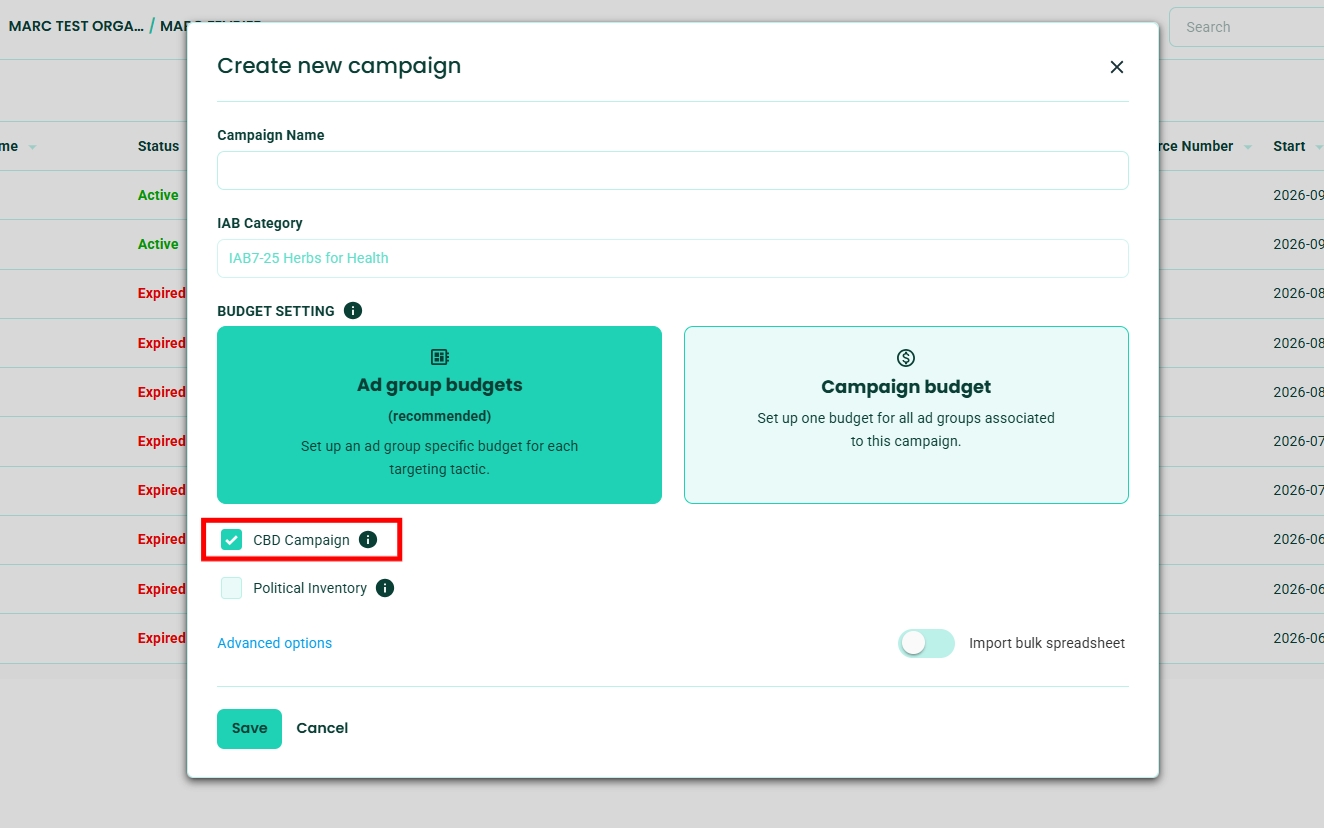Click the Campaign budget dollar icon
Screen dimensions: 1324x828
point(906,358)
